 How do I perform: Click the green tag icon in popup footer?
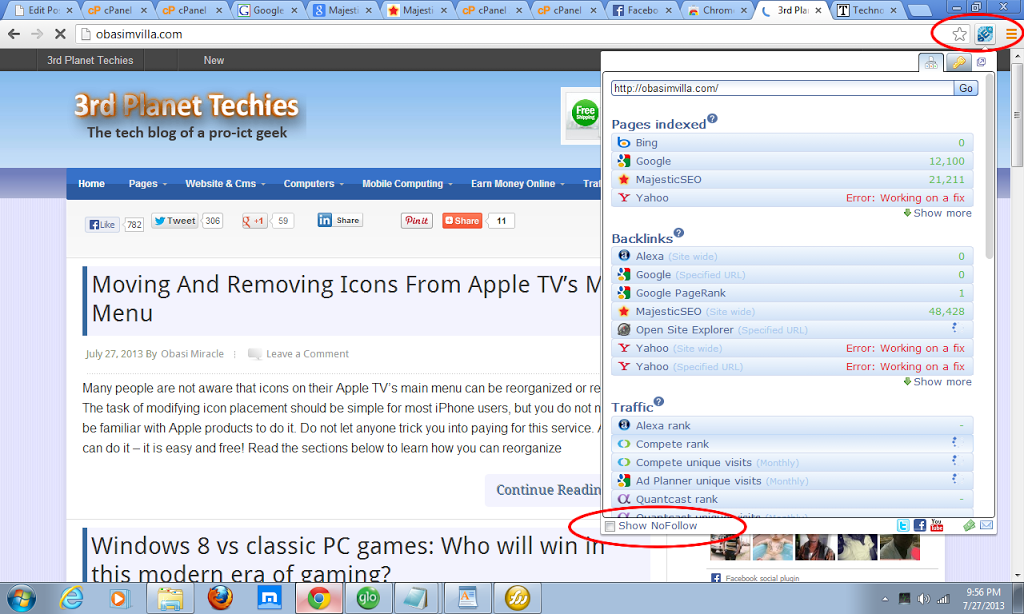[969, 525]
